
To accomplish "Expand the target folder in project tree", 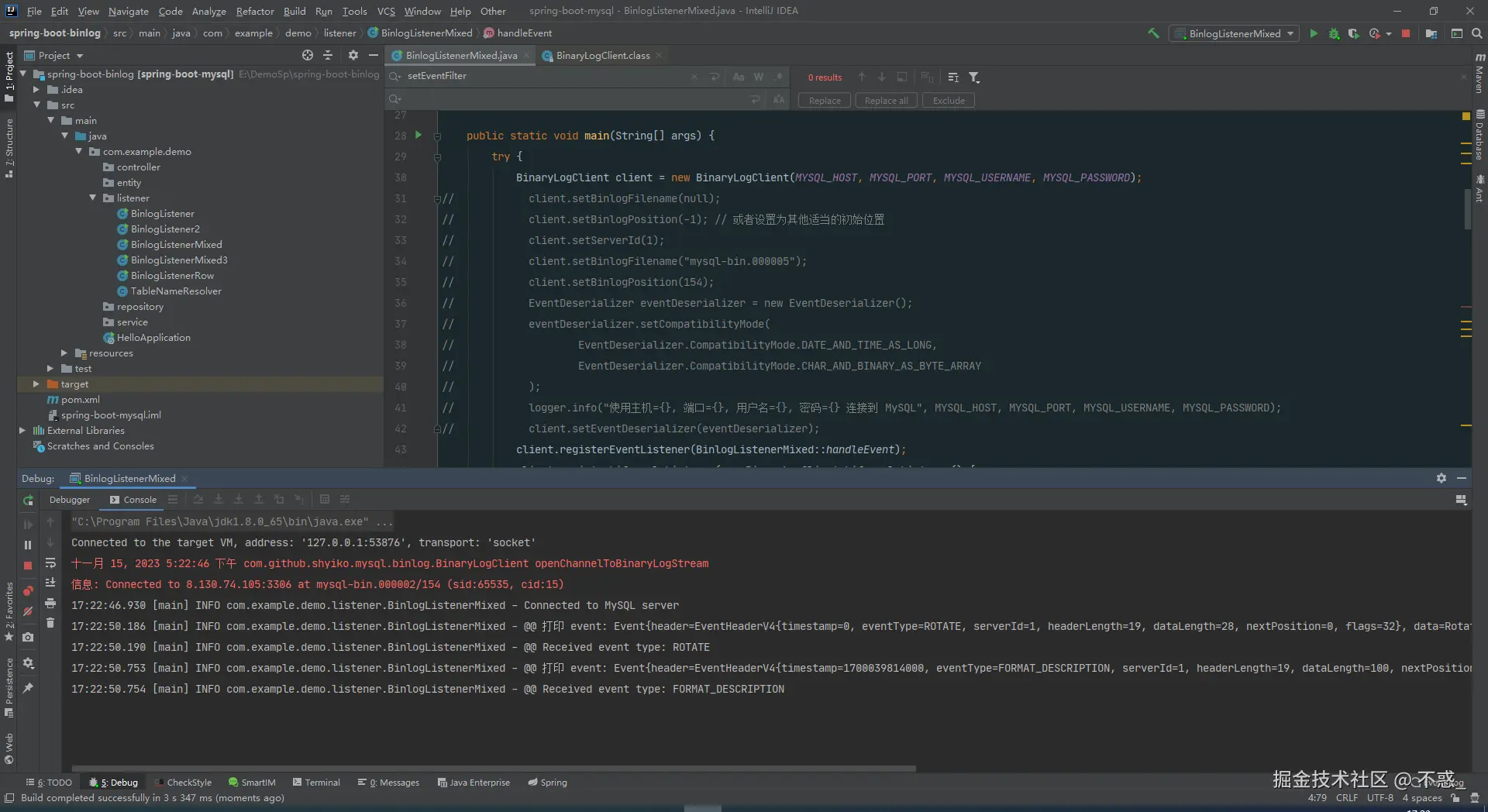I will [x=36, y=384].
